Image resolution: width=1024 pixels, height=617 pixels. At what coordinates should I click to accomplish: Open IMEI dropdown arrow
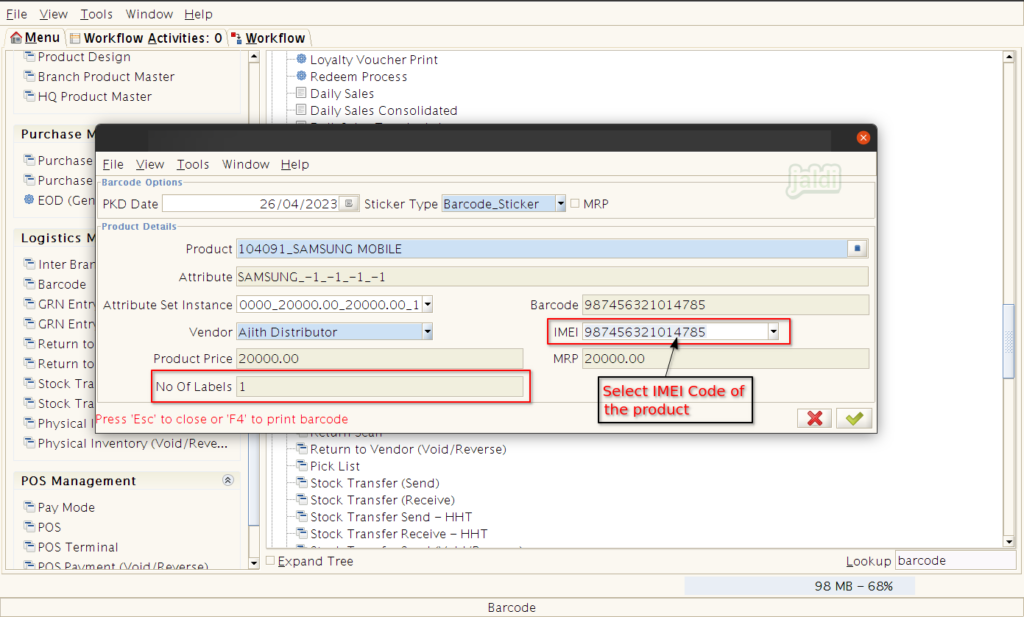[x=773, y=332]
